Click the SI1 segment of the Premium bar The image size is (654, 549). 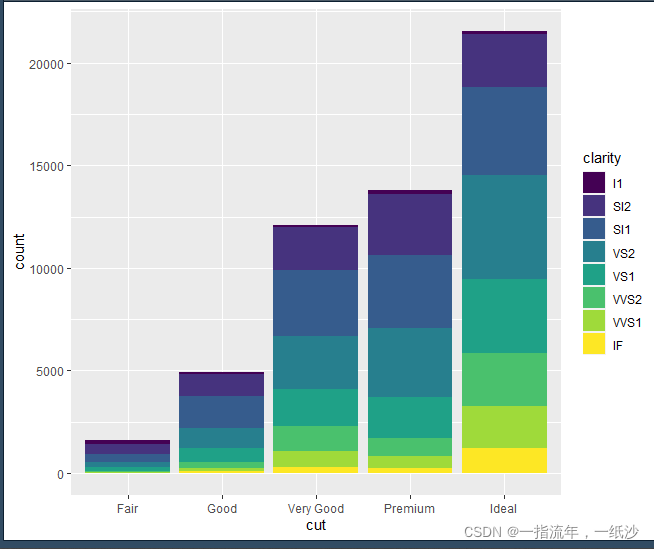click(410, 291)
